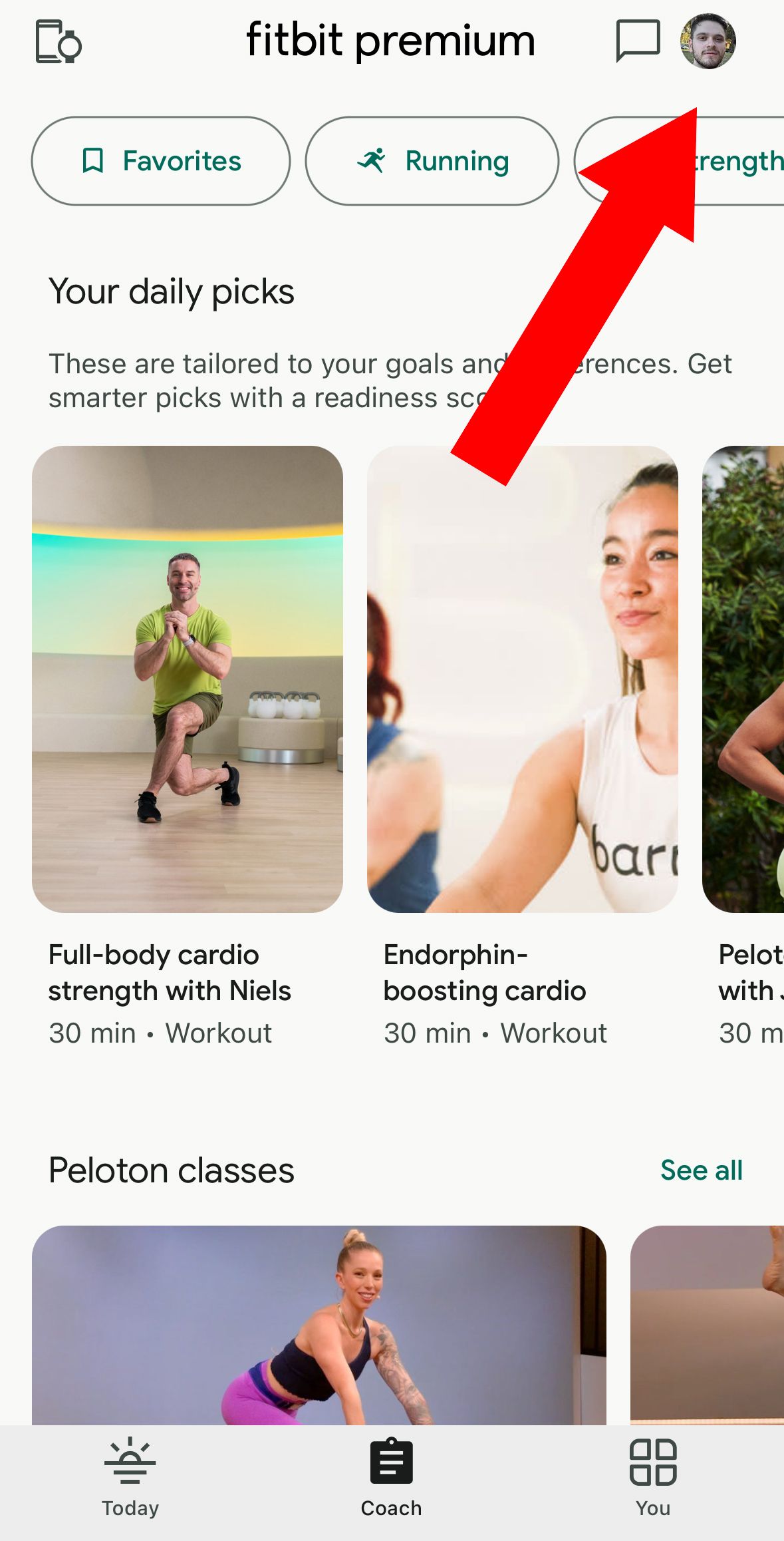The height and width of the screenshot is (1541, 784).
Task: Open the Niels lunge workout thumbnail
Action: (x=188, y=679)
